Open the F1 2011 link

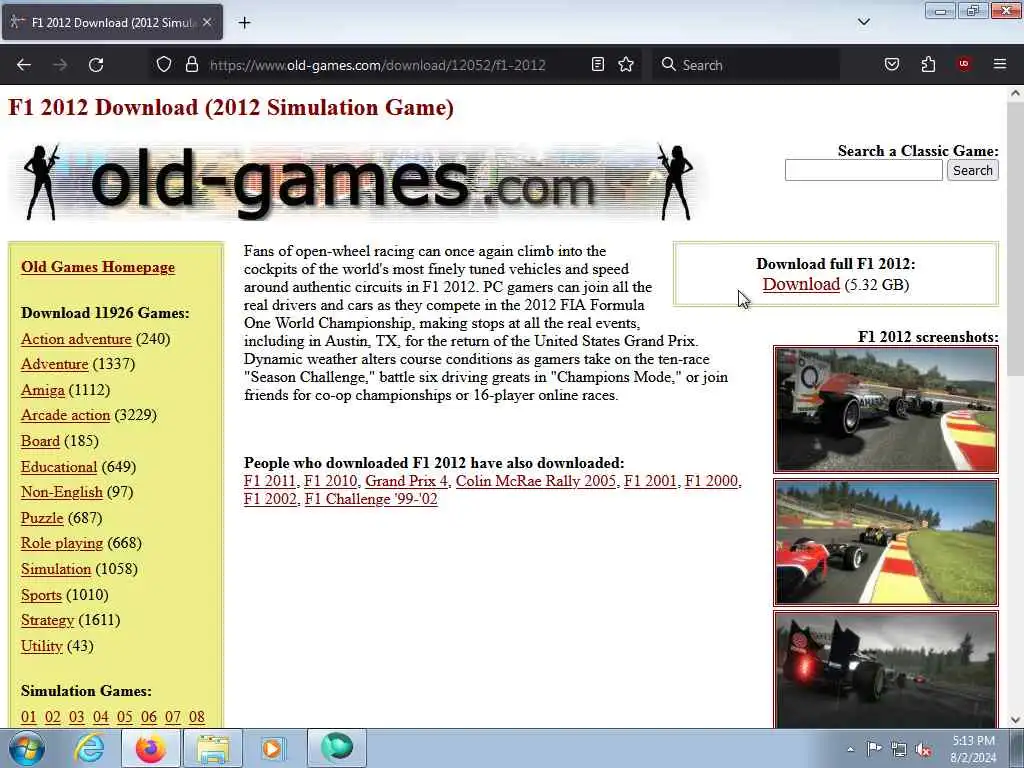[270, 481]
